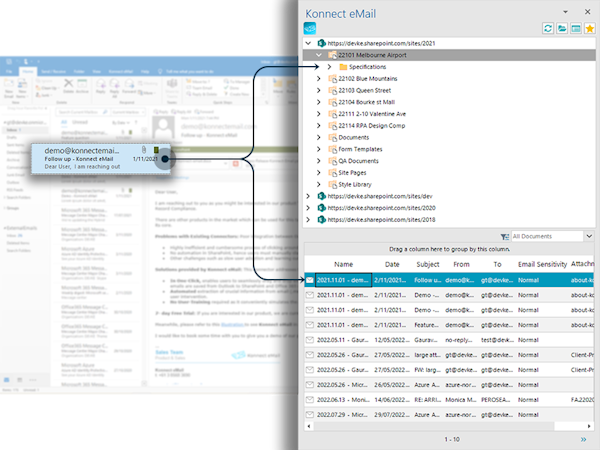600x450 pixels.
Task: Click attachment paperclip on highlighted Outlook email
Action: pos(144,150)
